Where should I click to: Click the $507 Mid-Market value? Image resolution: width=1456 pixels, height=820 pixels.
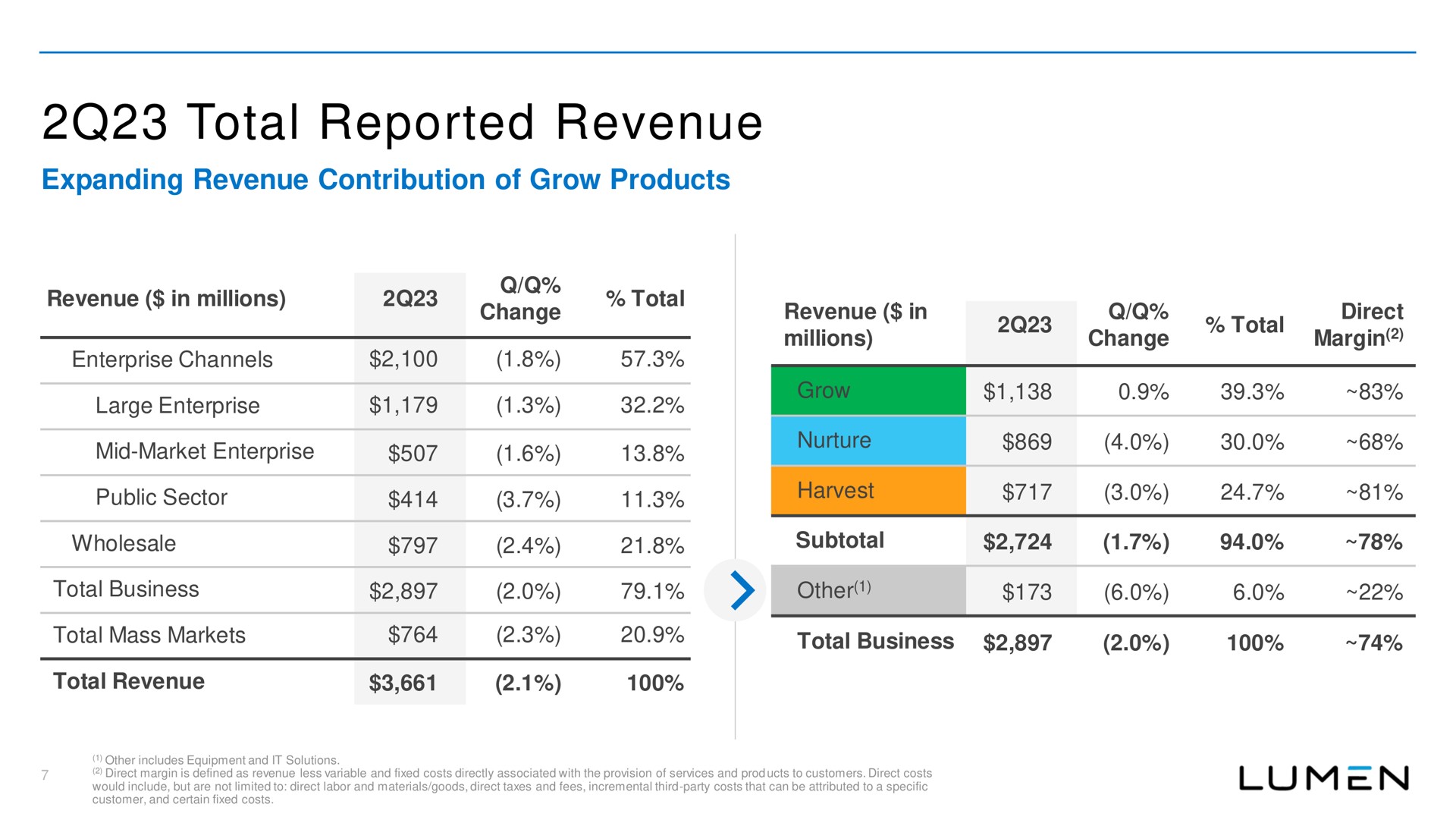(x=413, y=454)
